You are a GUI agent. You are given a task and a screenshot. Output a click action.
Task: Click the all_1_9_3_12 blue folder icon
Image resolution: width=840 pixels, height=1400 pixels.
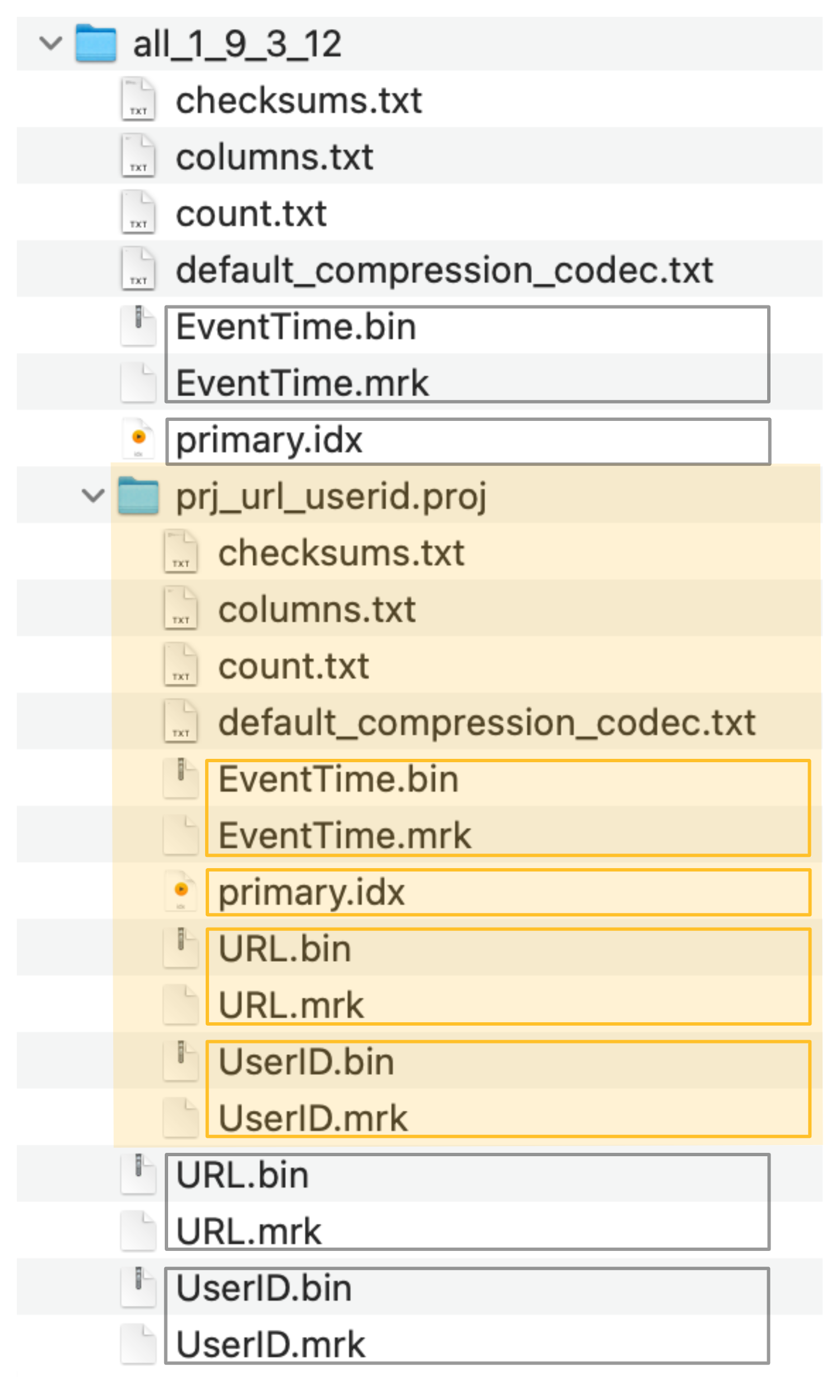[x=96, y=43]
